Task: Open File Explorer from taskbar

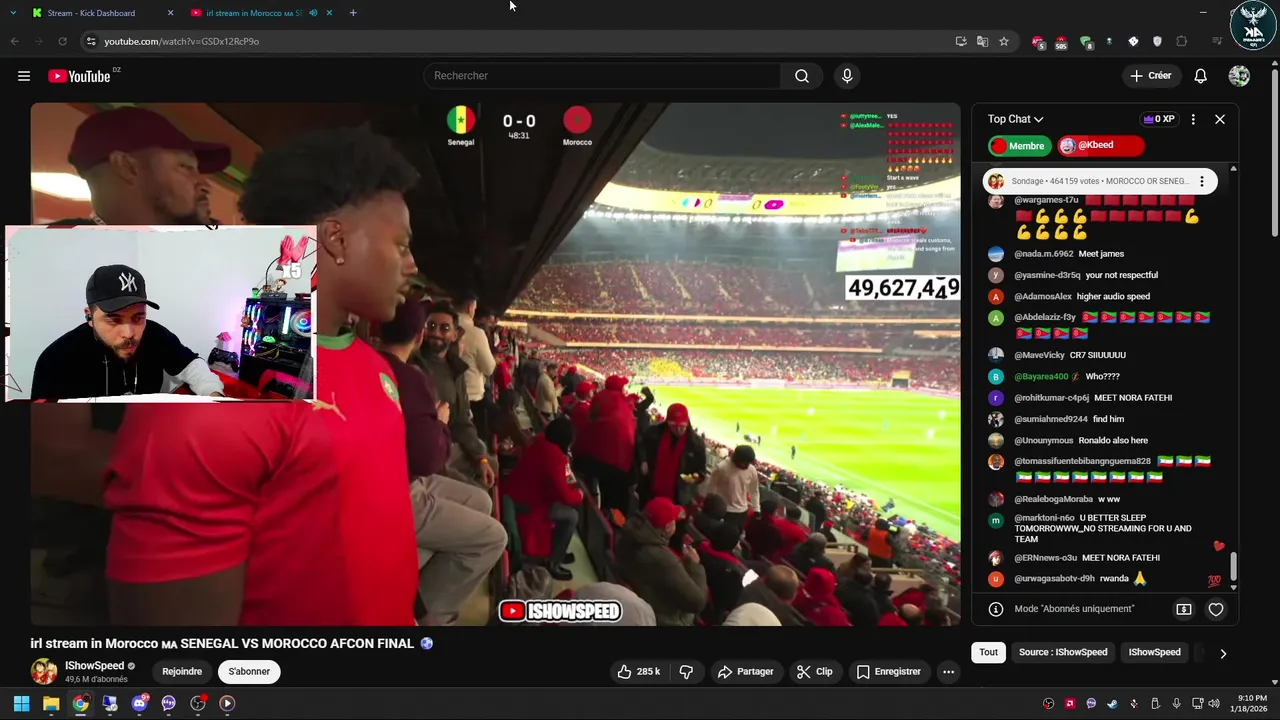Action: (x=51, y=703)
